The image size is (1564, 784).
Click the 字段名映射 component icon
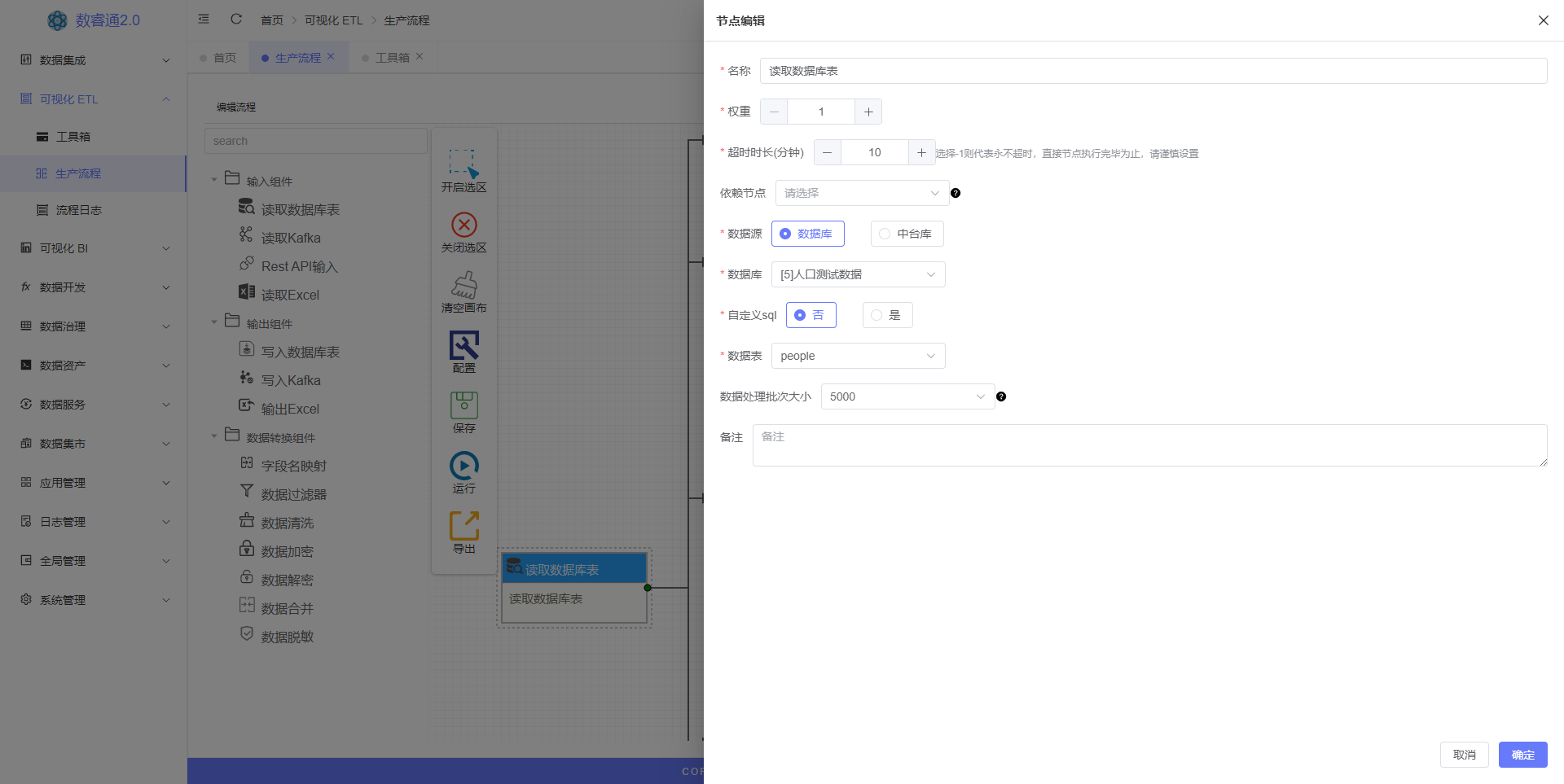[x=246, y=462]
